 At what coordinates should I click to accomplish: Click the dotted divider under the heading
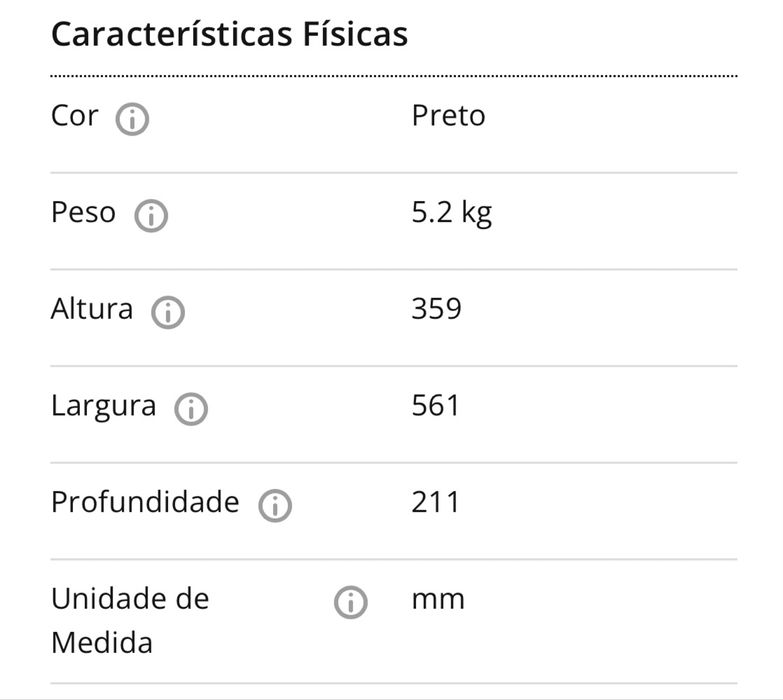point(394,76)
